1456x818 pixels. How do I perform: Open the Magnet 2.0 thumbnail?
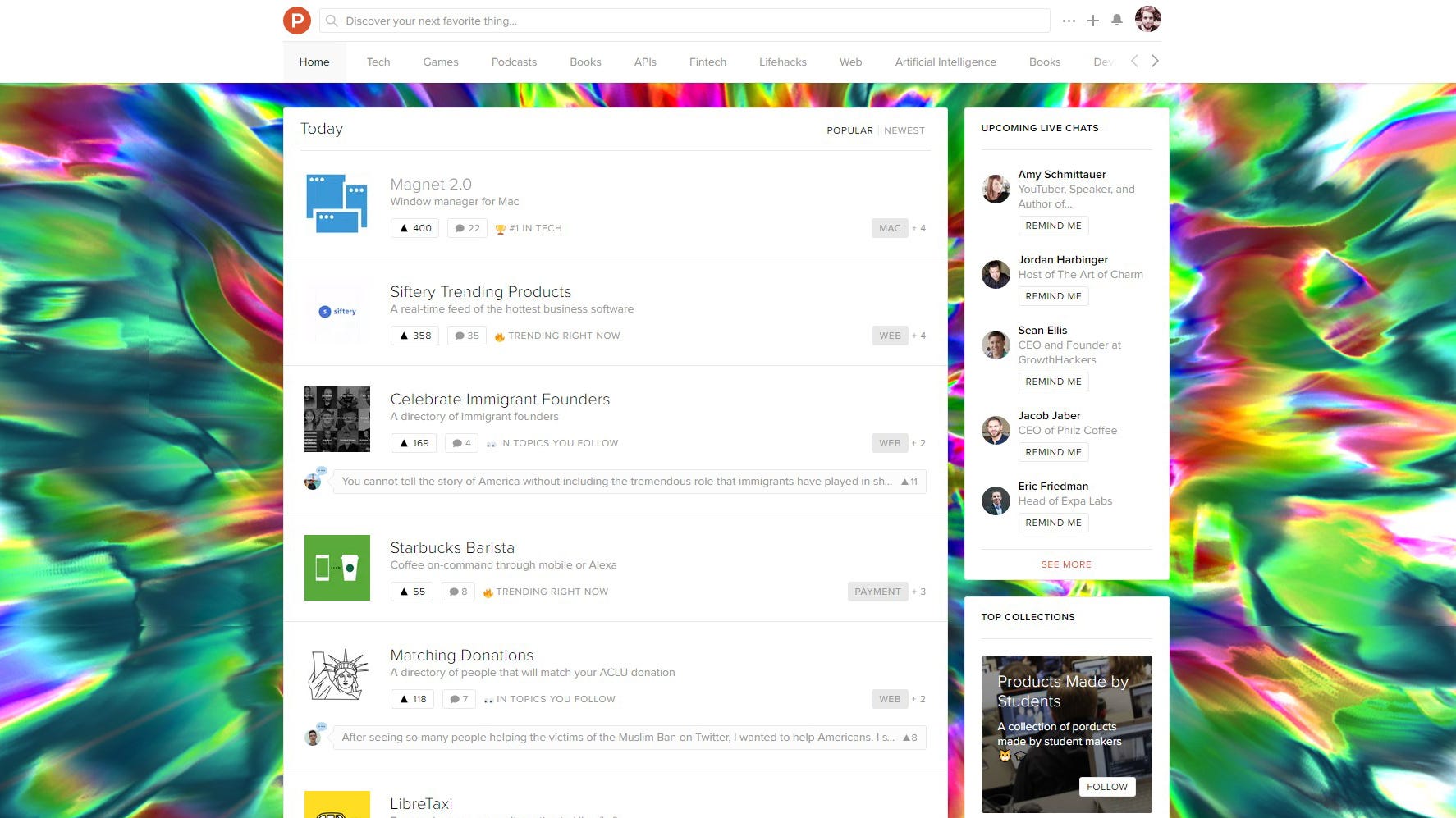click(337, 203)
